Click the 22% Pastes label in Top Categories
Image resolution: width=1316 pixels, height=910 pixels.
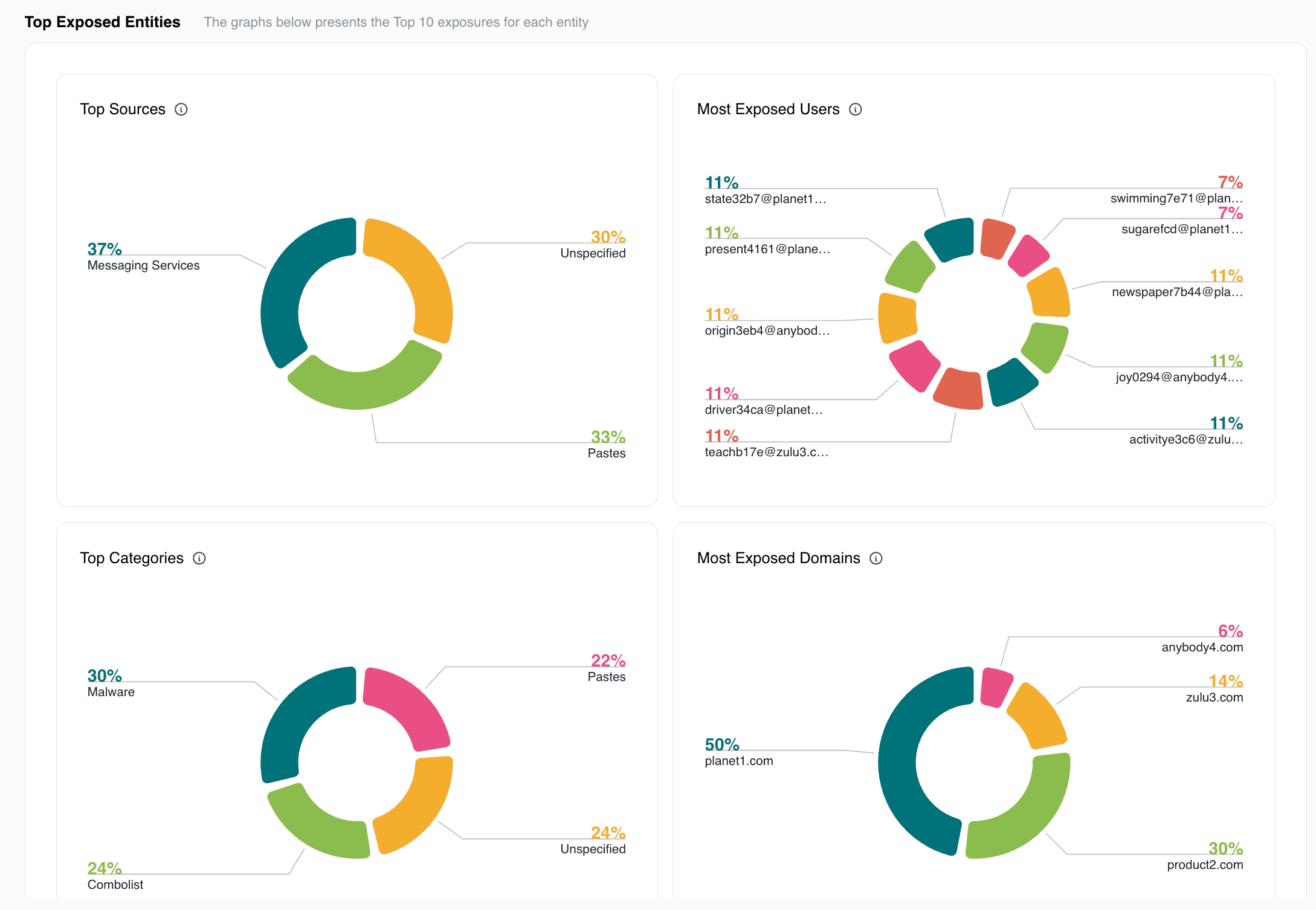tap(607, 668)
